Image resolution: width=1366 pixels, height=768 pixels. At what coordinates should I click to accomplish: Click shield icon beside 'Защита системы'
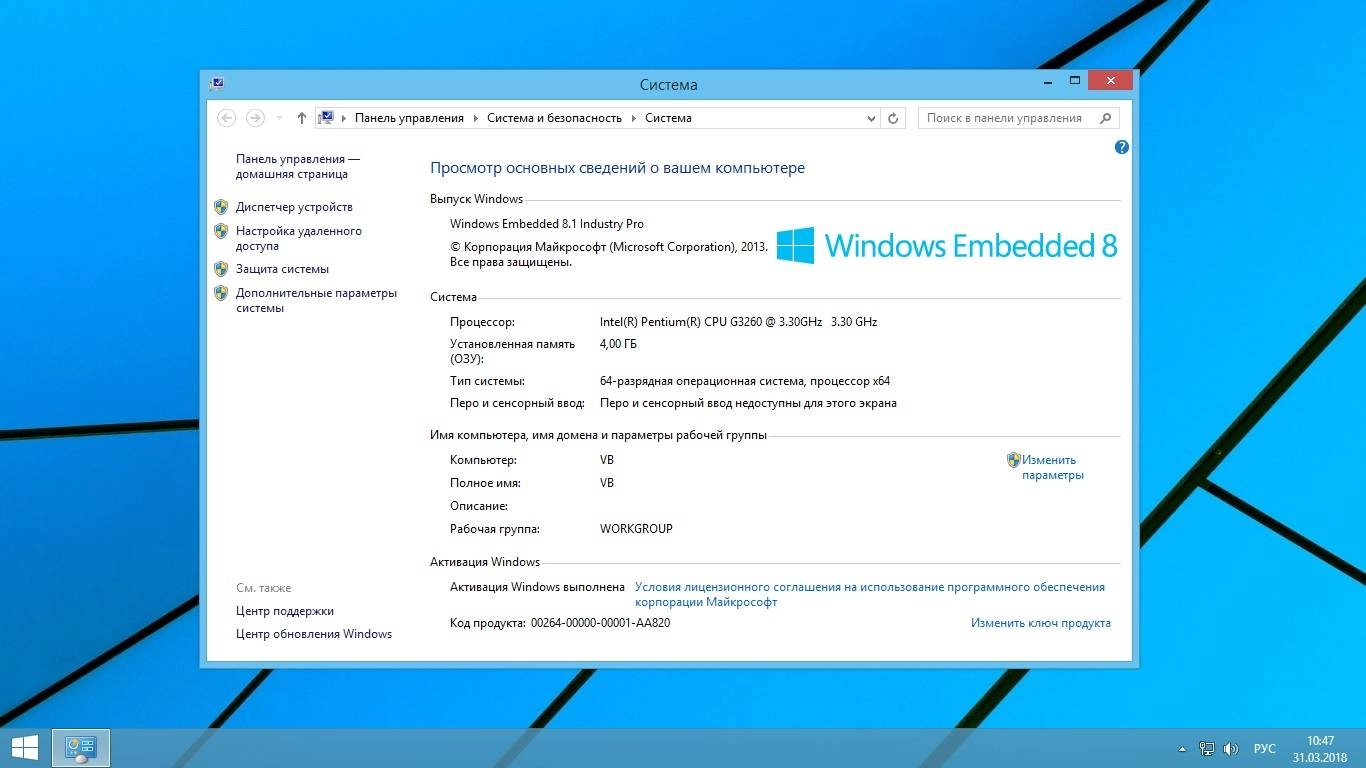(221, 269)
